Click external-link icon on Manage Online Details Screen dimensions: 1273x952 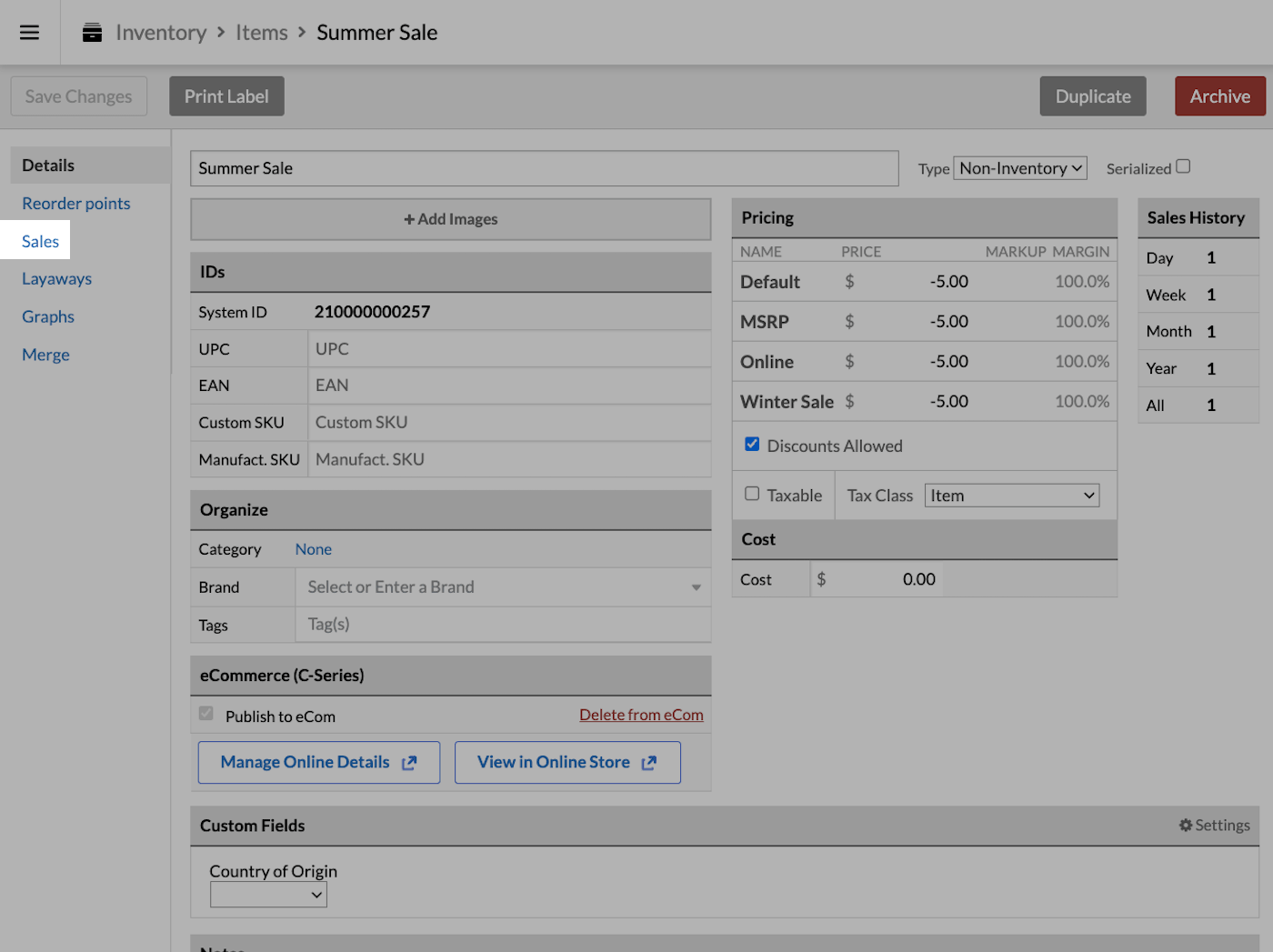pos(409,763)
